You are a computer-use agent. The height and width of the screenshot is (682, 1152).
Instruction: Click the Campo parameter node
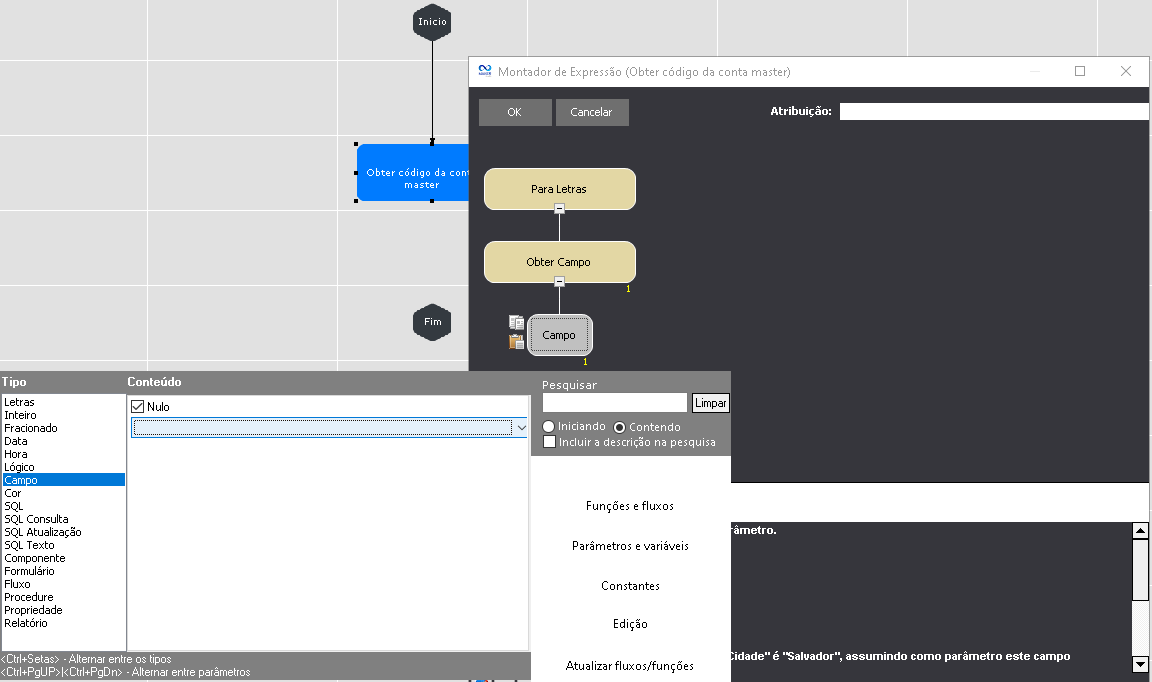tap(560, 335)
